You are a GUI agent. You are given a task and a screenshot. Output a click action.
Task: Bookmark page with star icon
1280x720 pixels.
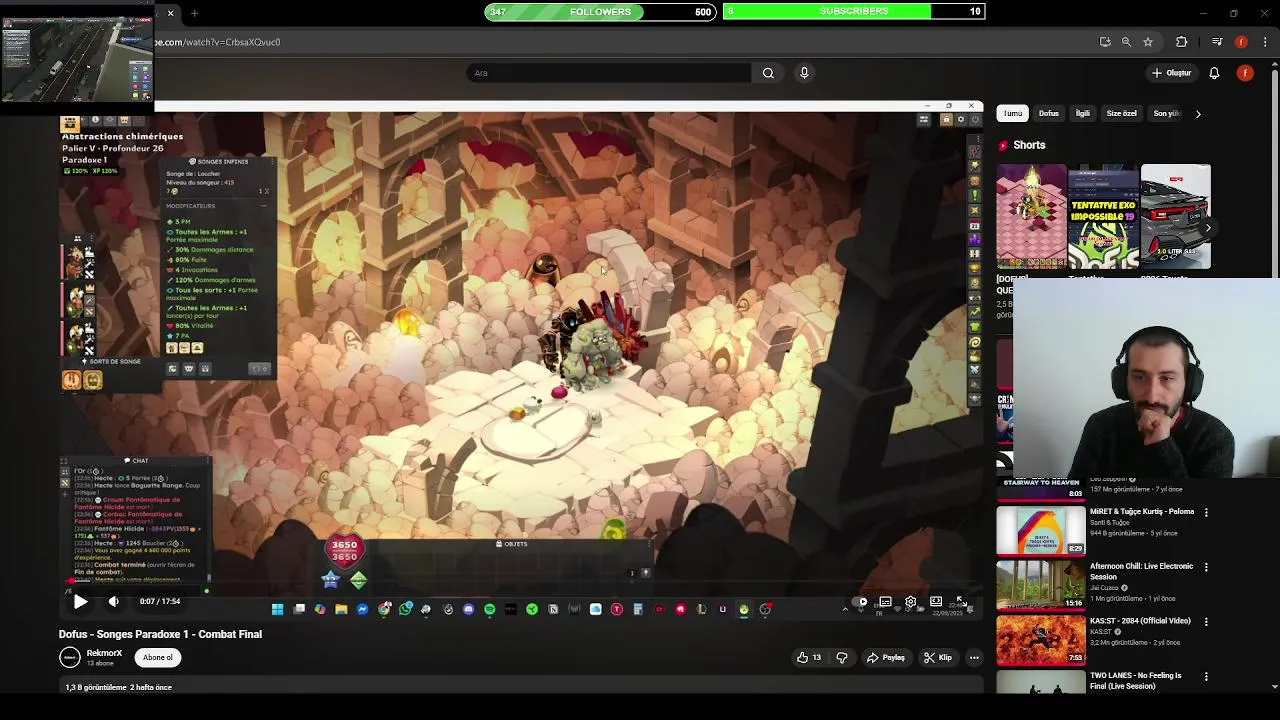click(1148, 42)
